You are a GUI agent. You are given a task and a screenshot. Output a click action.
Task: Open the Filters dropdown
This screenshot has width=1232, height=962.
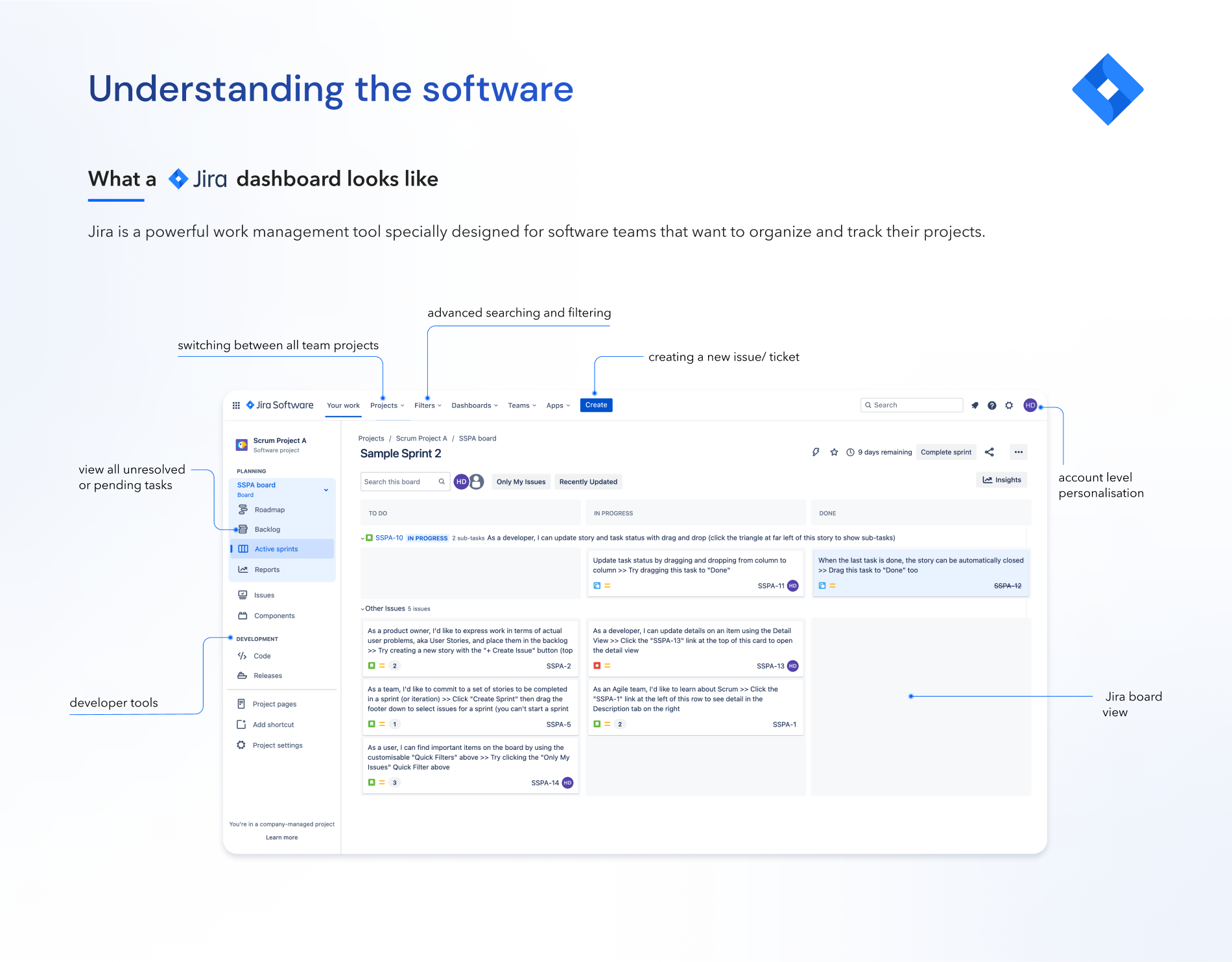428,405
